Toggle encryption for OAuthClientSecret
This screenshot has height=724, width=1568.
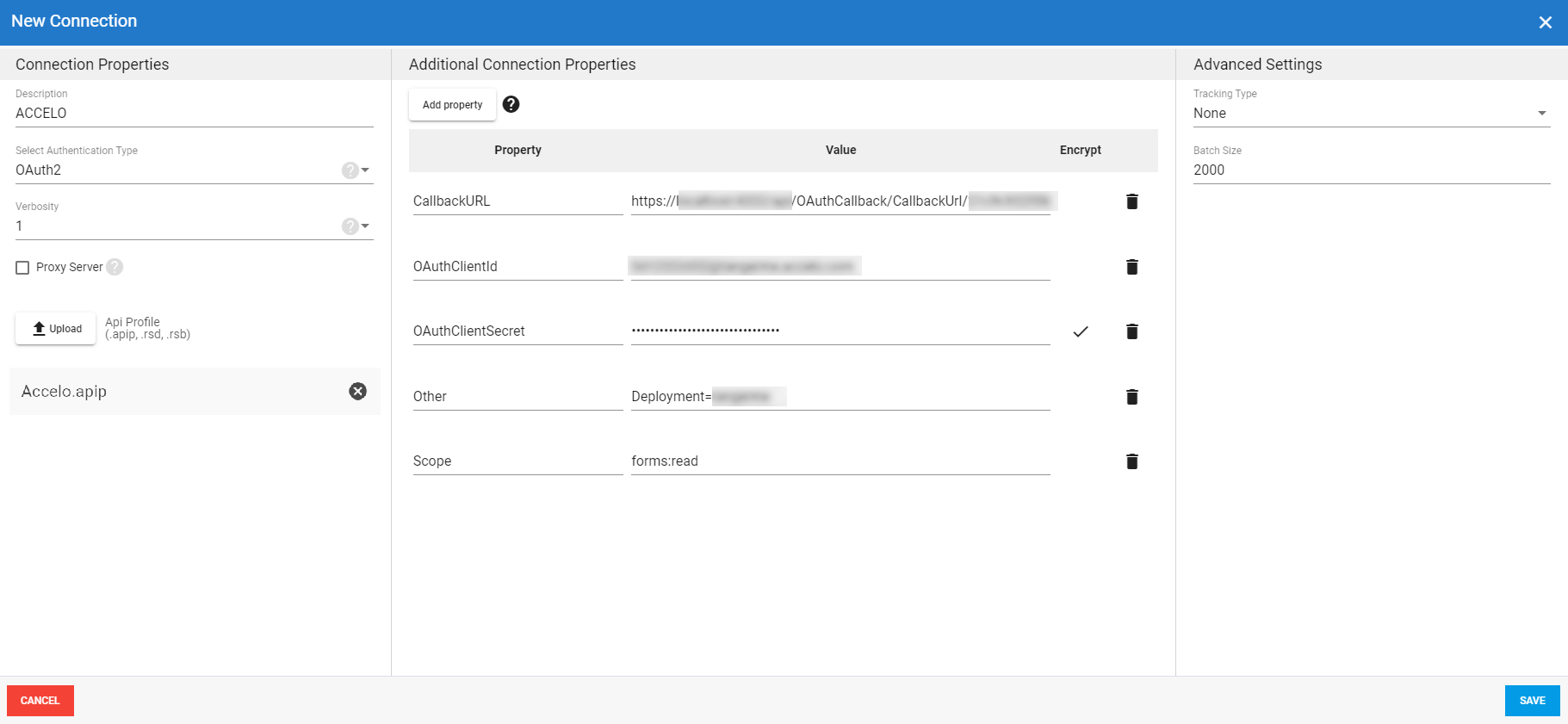[x=1080, y=331]
